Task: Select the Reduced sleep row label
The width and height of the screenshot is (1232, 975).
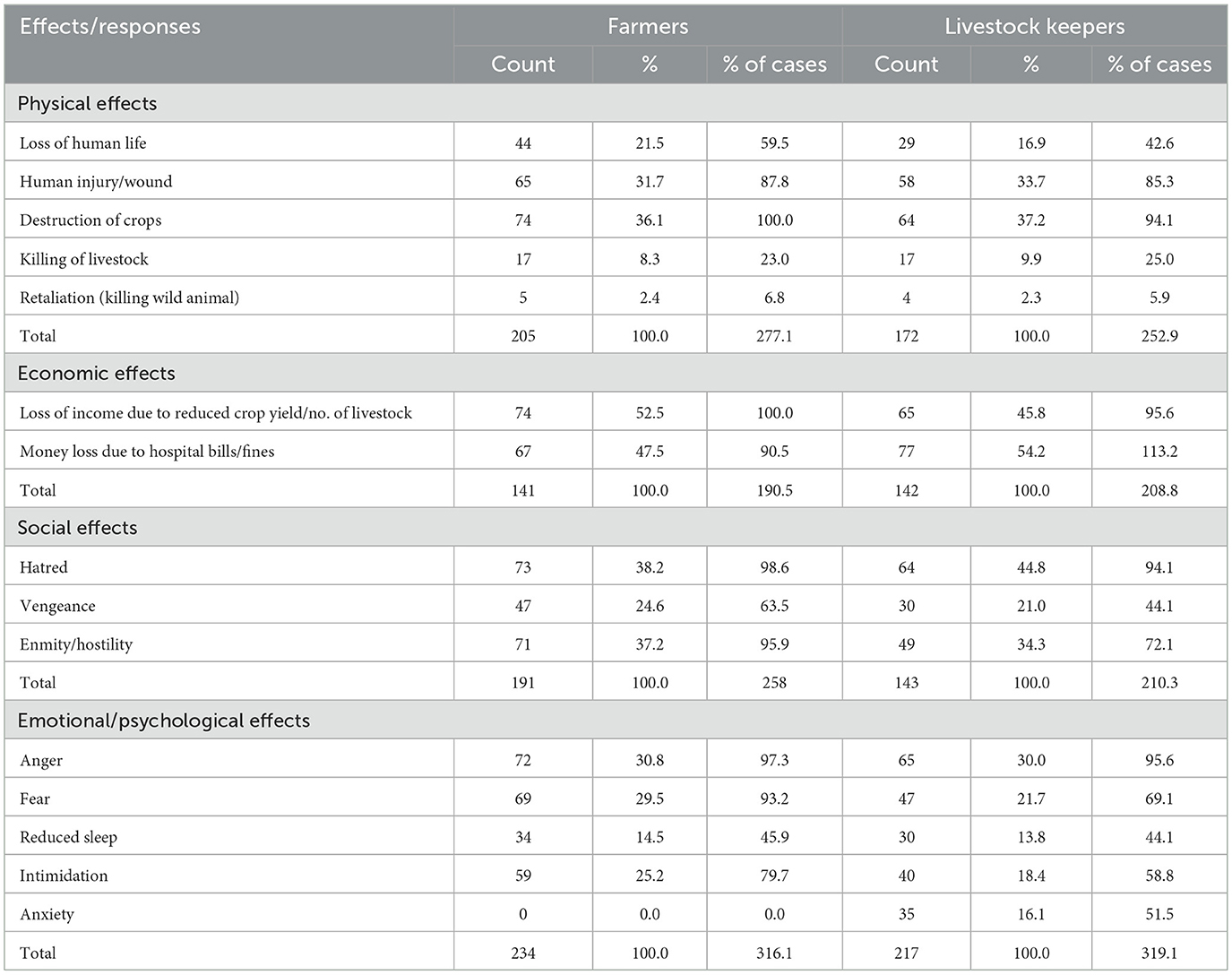Action: 69,837
